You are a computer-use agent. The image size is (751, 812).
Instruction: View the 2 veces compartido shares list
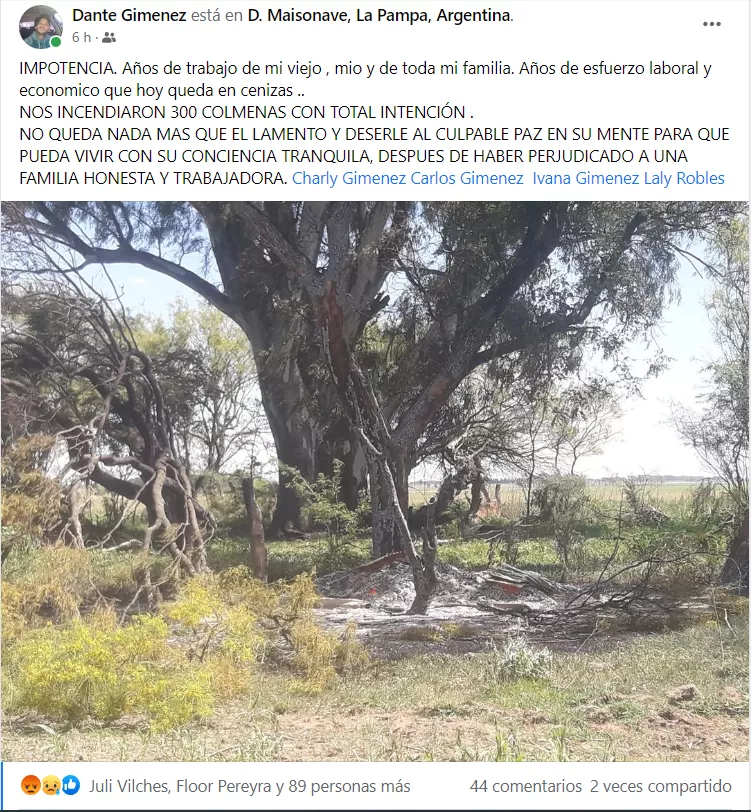[x=661, y=786]
